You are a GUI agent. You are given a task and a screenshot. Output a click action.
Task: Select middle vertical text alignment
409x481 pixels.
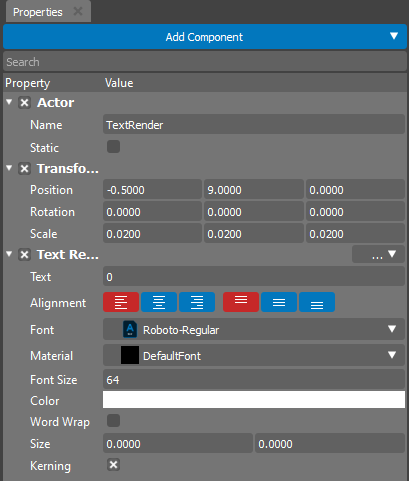(279, 302)
